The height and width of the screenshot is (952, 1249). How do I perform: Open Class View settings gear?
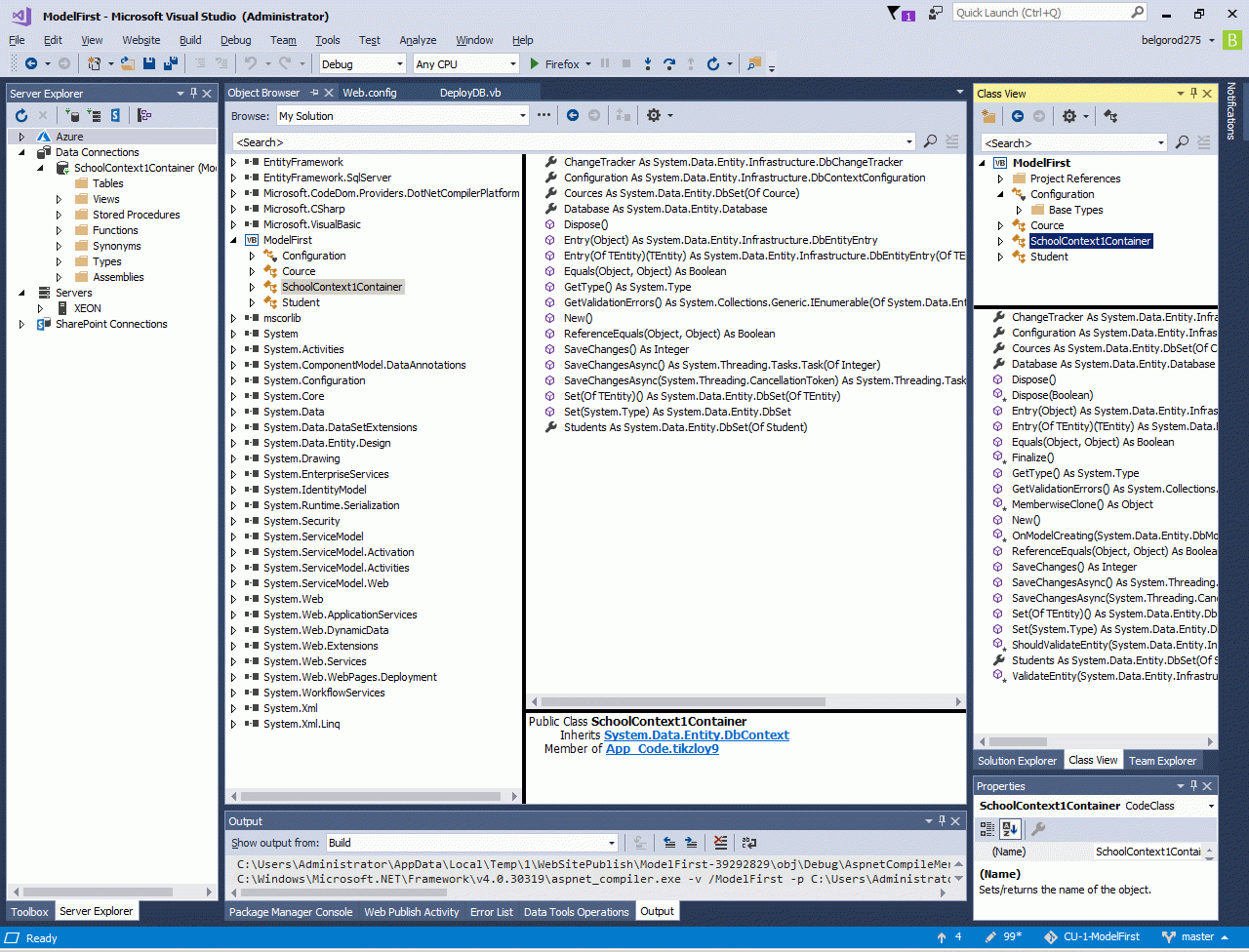pyautogui.click(x=1069, y=116)
